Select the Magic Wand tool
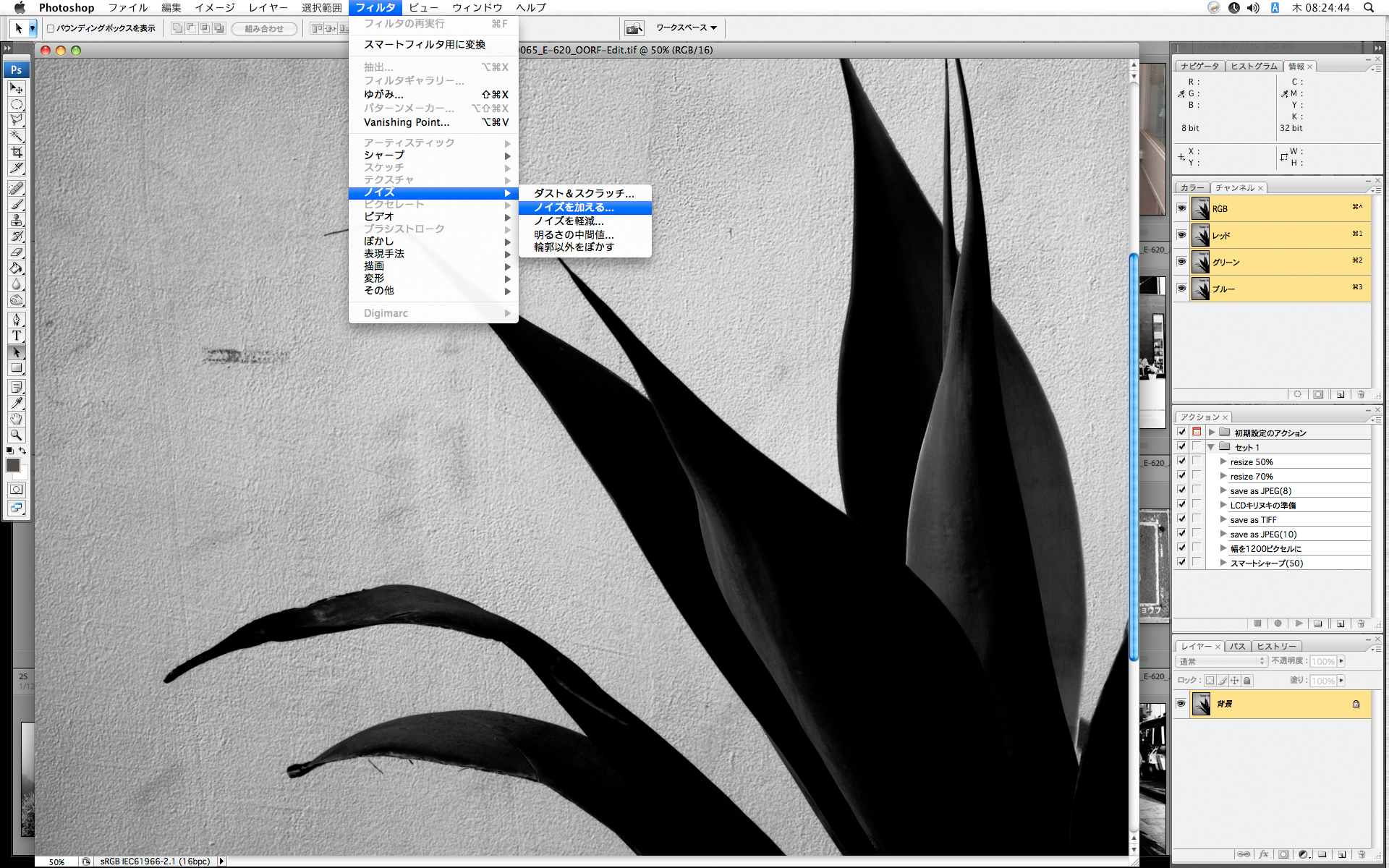Viewport: 1389px width, 868px height. click(x=17, y=136)
